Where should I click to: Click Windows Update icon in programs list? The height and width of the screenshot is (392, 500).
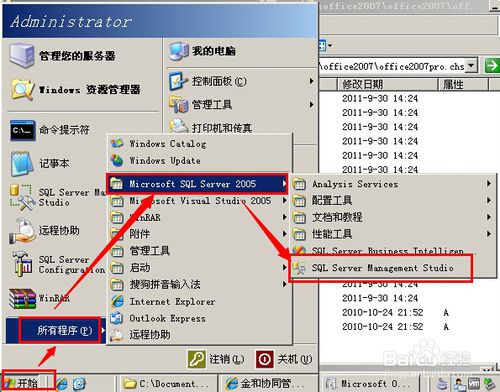coord(117,160)
